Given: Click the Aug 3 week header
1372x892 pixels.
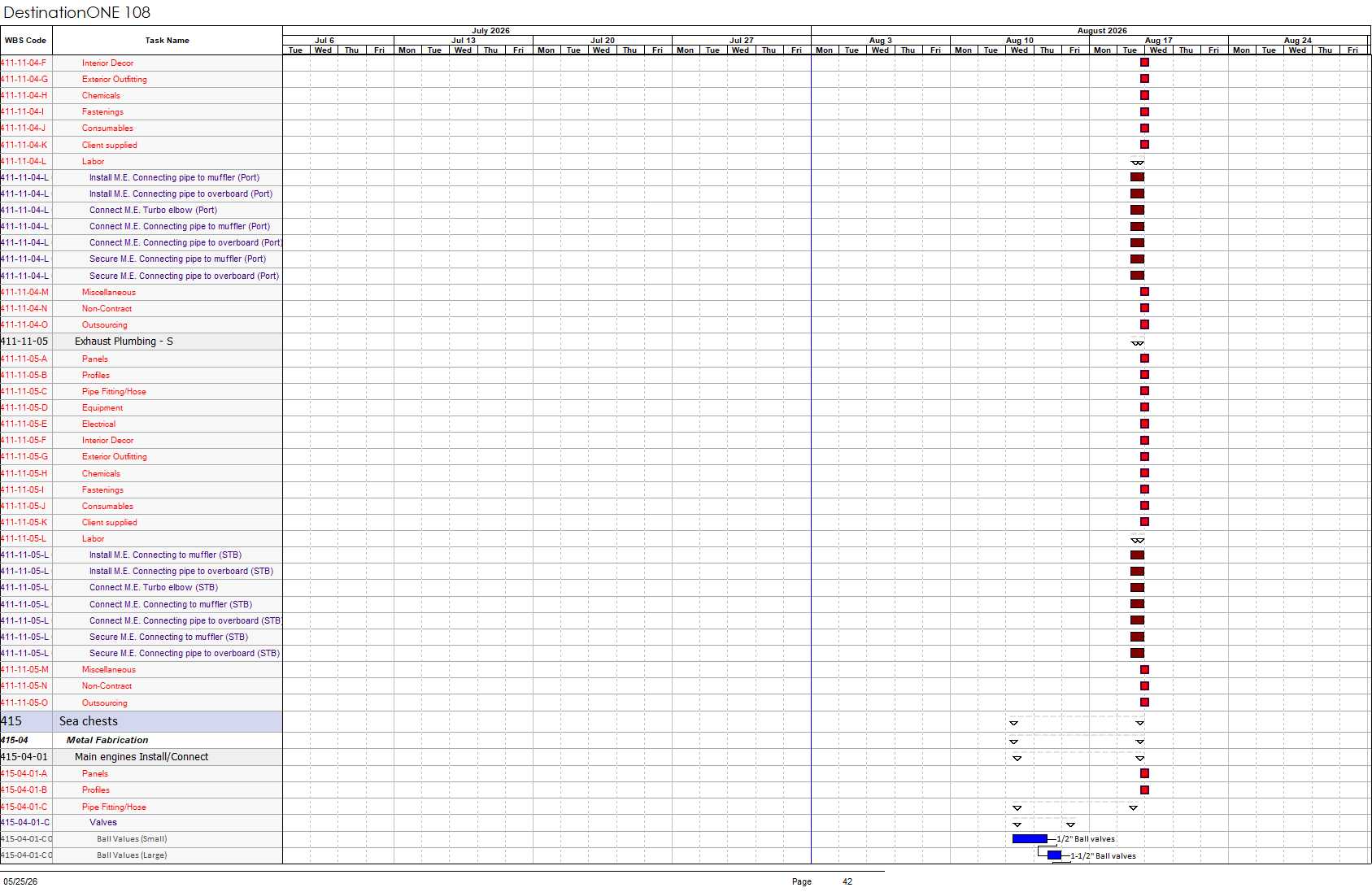Looking at the screenshot, I should [881, 40].
